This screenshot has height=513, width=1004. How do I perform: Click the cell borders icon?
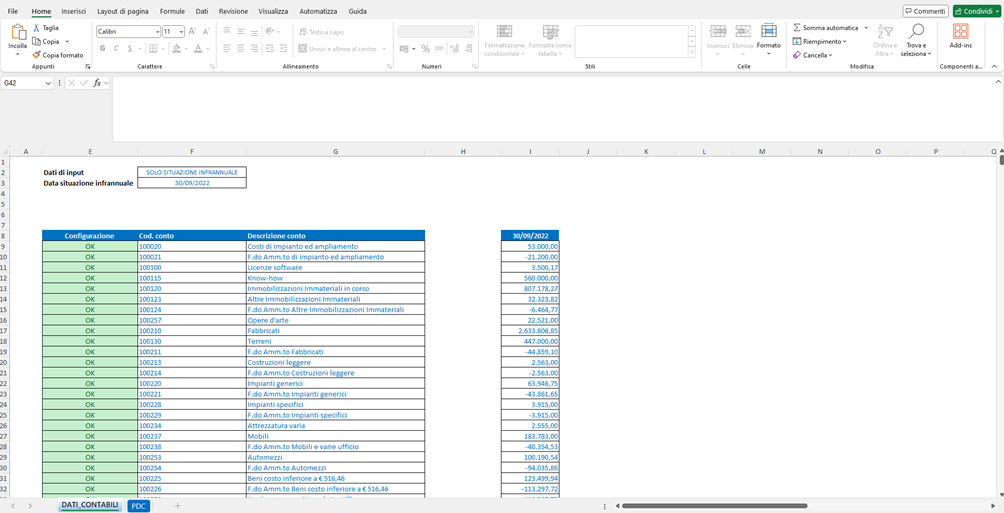pos(152,49)
